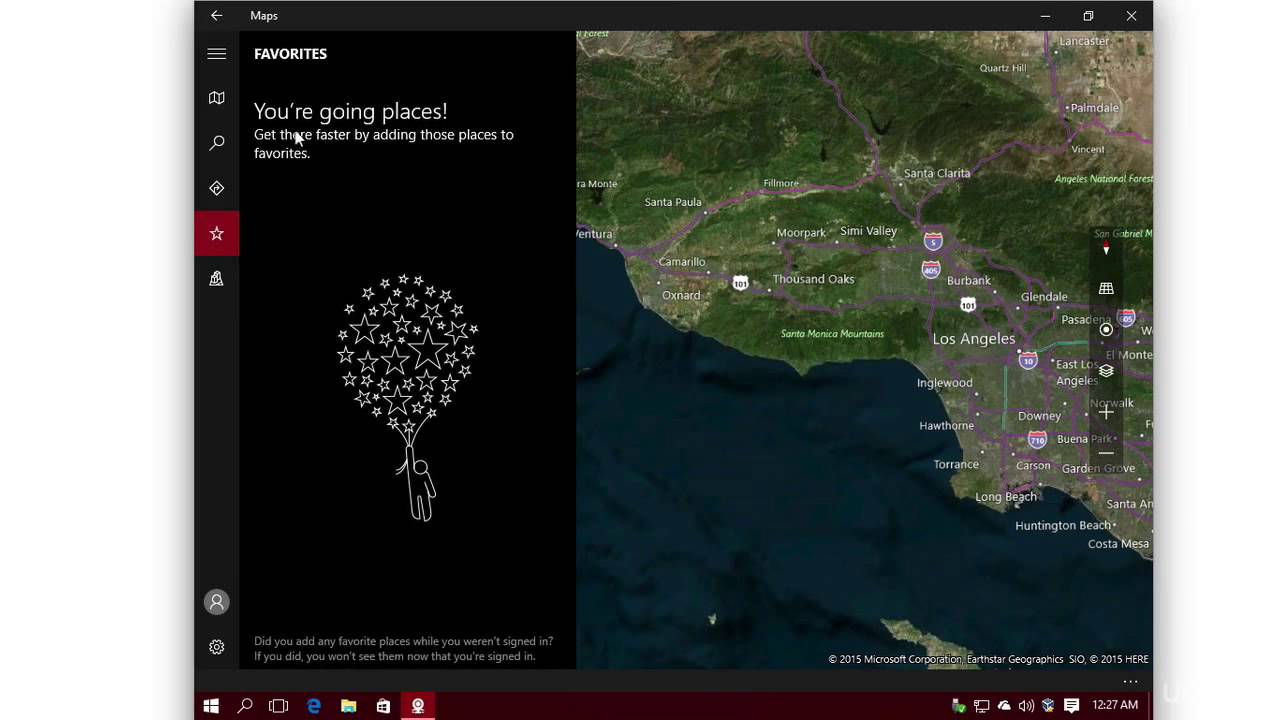
Task: Click the Vincent map label
Action: coord(1088,150)
